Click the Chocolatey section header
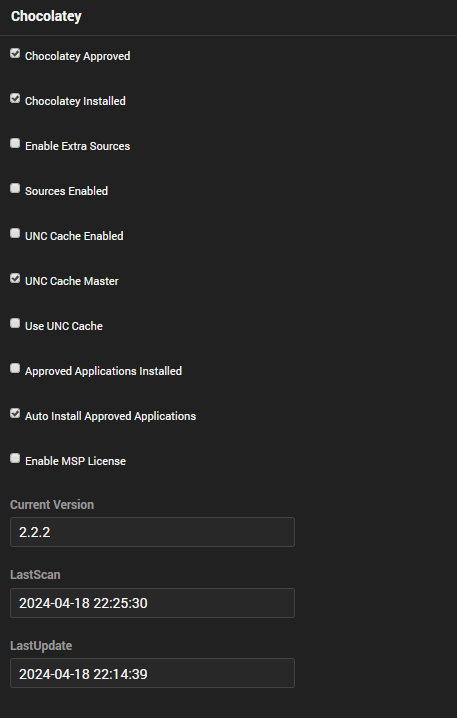Screen dimensions: 457x718 point(46,16)
